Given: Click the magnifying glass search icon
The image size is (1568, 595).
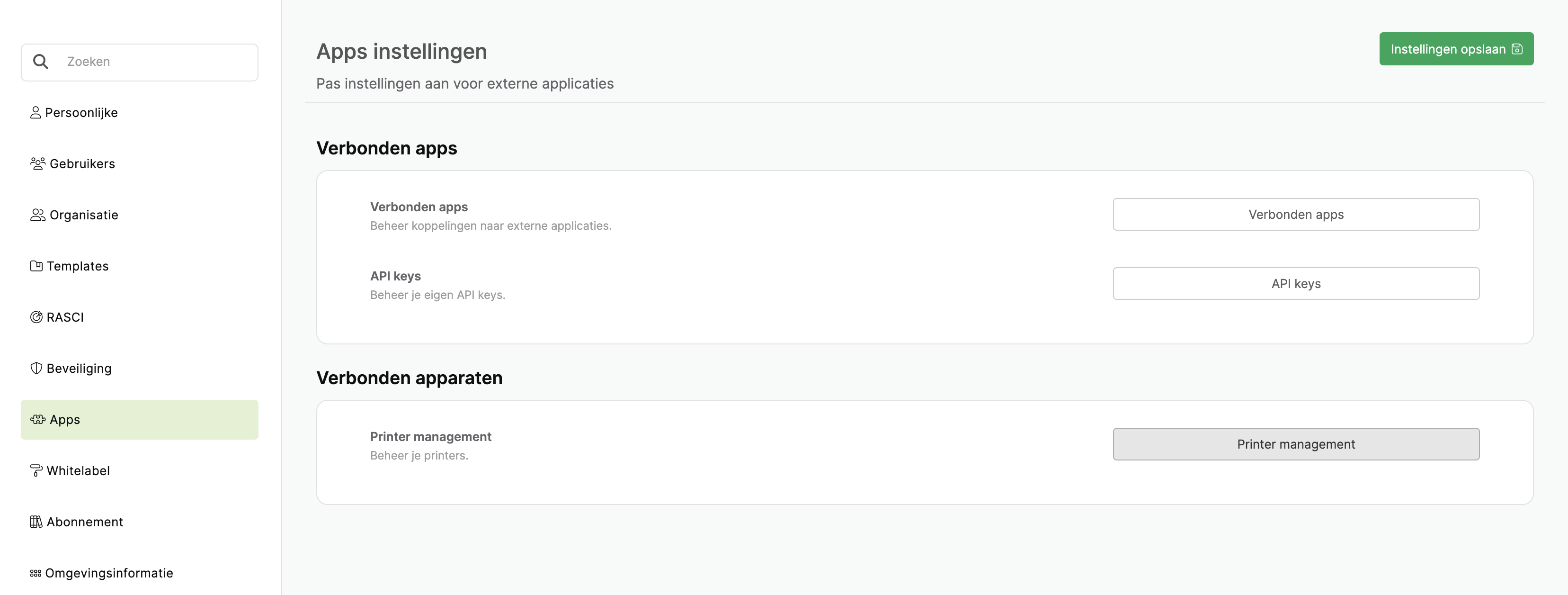Looking at the screenshot, I should pyautogui.click(x=41, y=62).
